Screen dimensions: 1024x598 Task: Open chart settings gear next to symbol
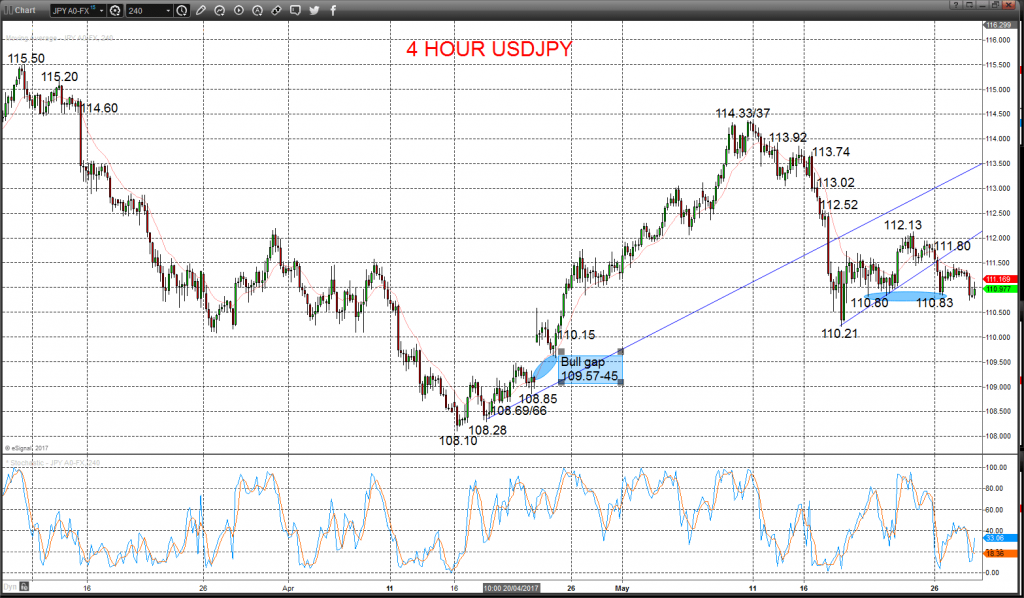point(115,10)
